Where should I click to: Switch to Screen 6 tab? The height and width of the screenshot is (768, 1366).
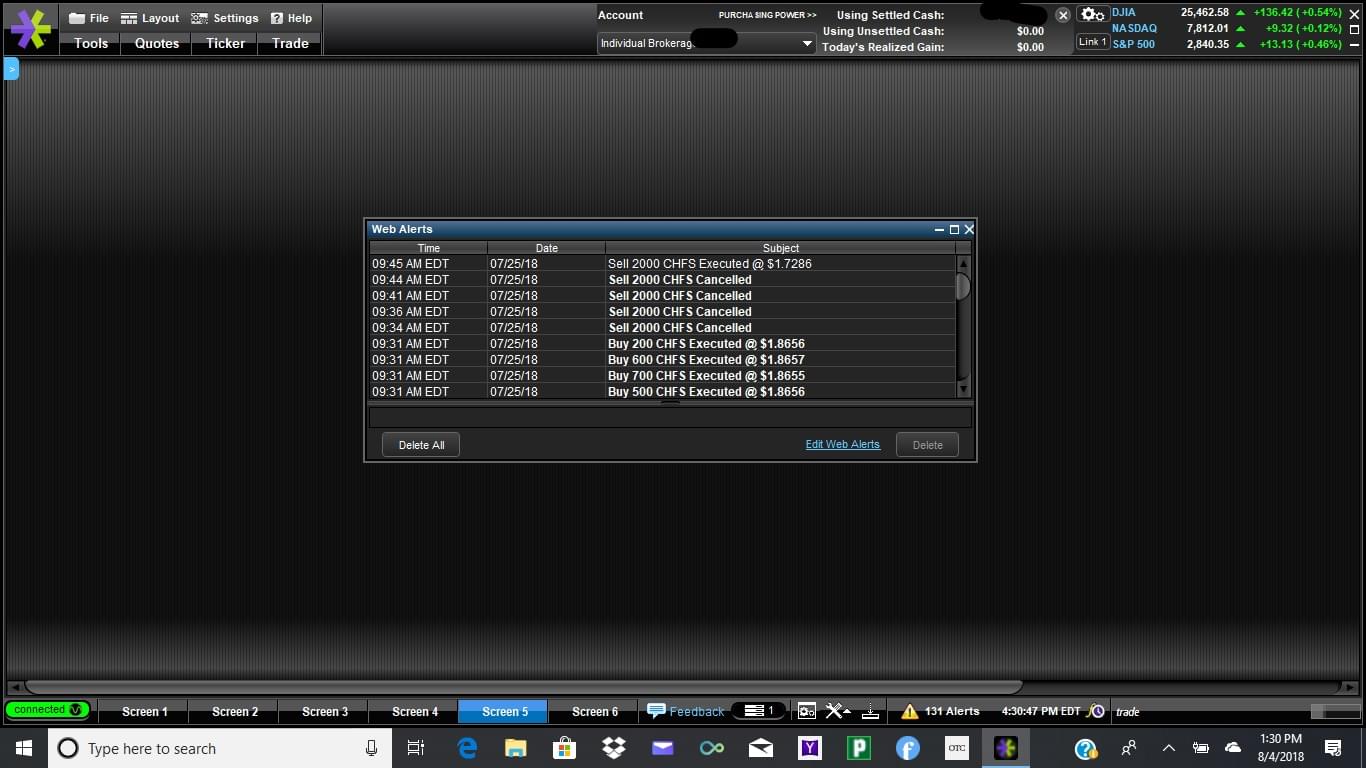(595, 712)
